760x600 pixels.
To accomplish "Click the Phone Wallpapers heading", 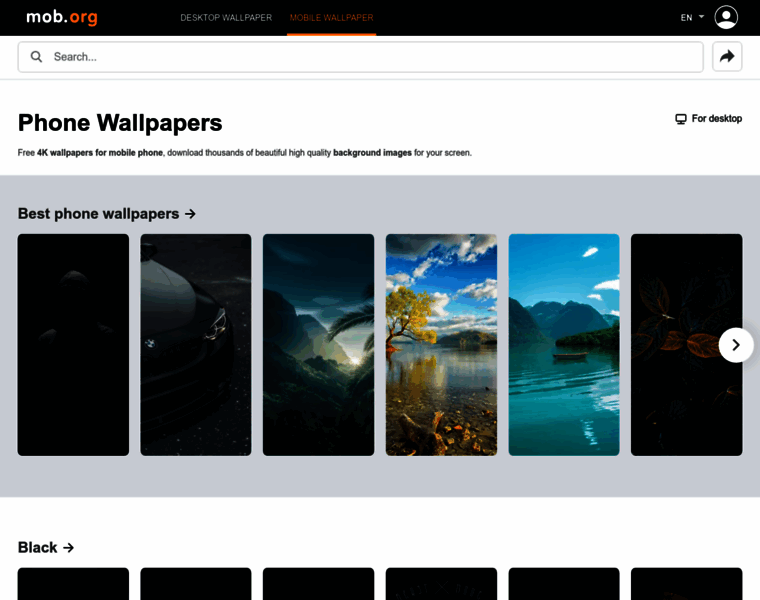I will coord(120,123).
